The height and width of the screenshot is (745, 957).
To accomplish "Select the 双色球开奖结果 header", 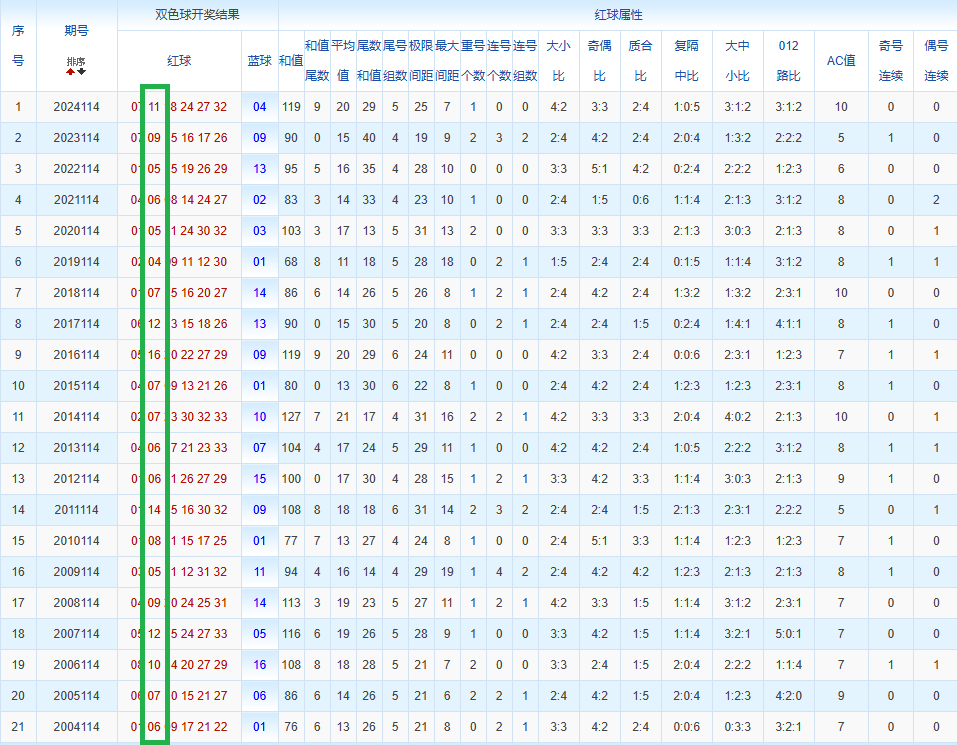I will pos(197,16).
